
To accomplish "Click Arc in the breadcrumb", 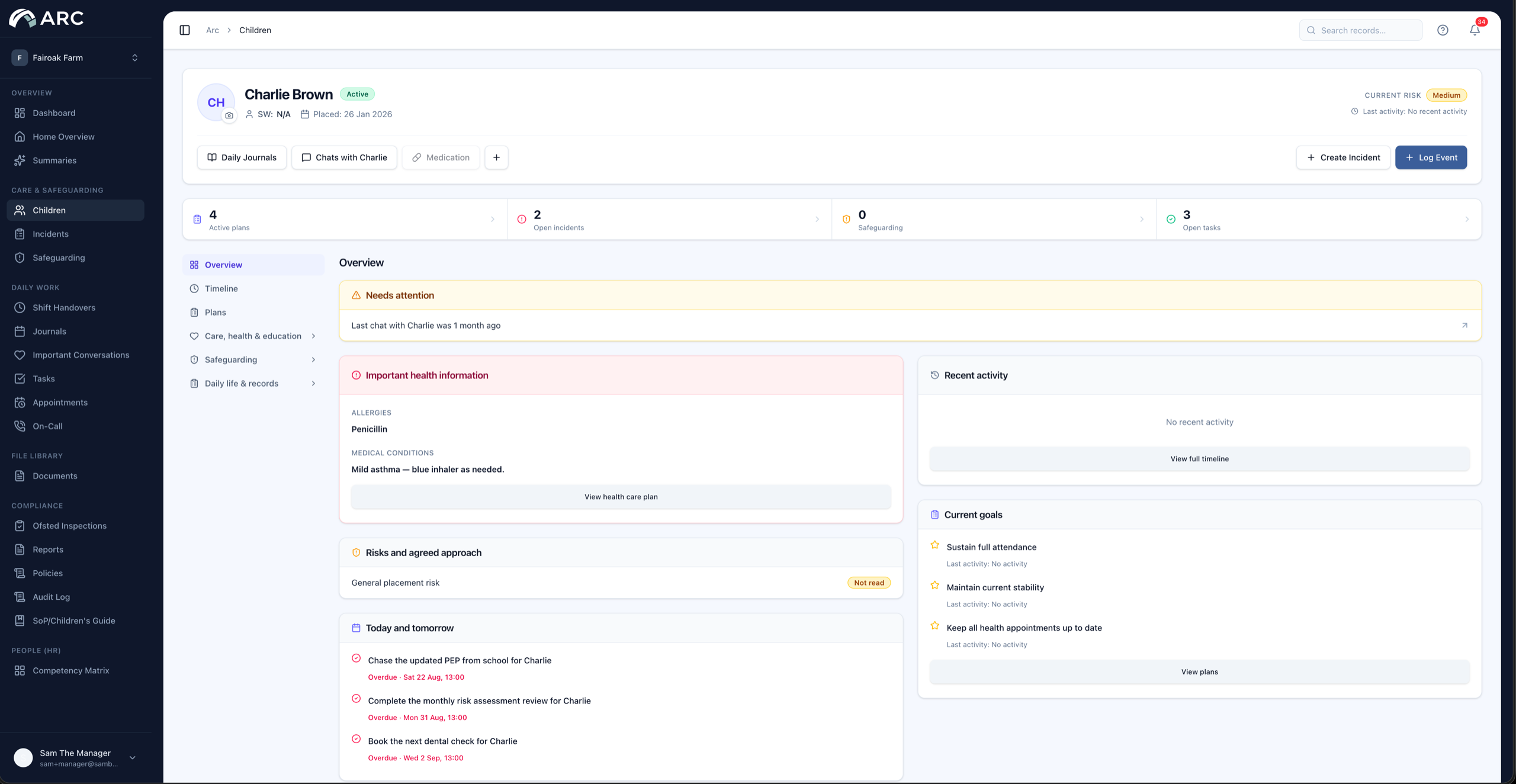I will point(212,30).
